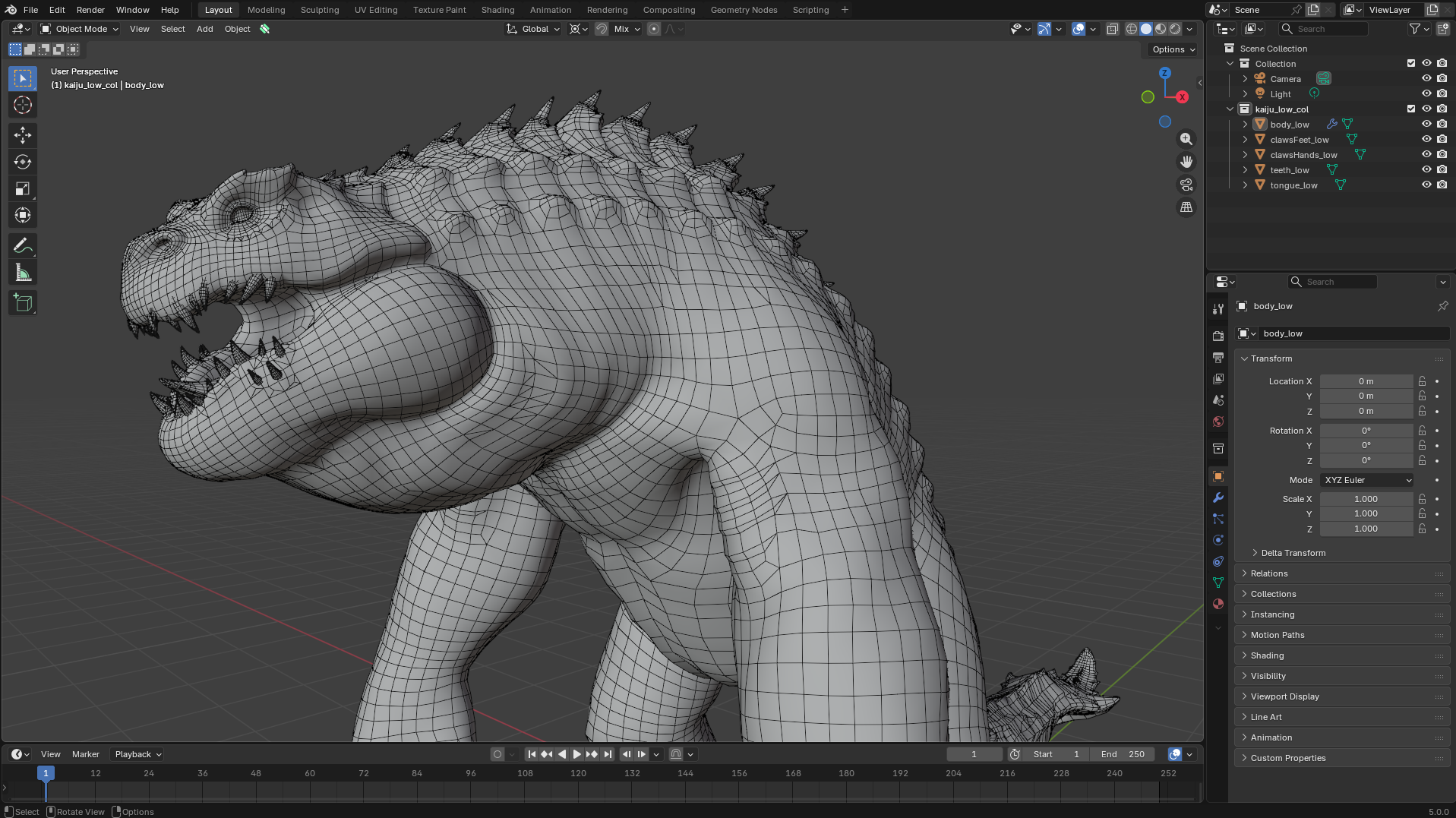Jump to the last frame
The height and width of the screenshot is (818, 1456).
[608, 754]
